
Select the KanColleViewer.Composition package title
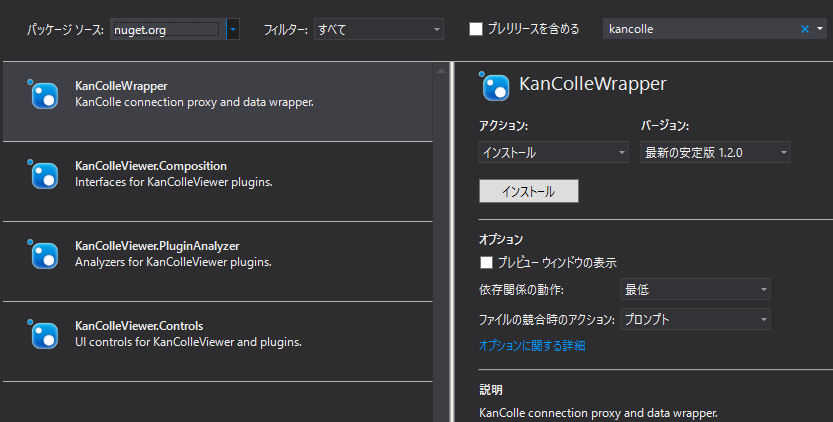[151, 166]
